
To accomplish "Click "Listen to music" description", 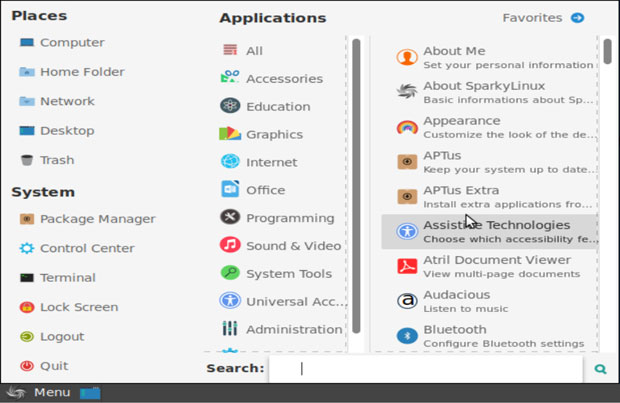I will 465,308.
